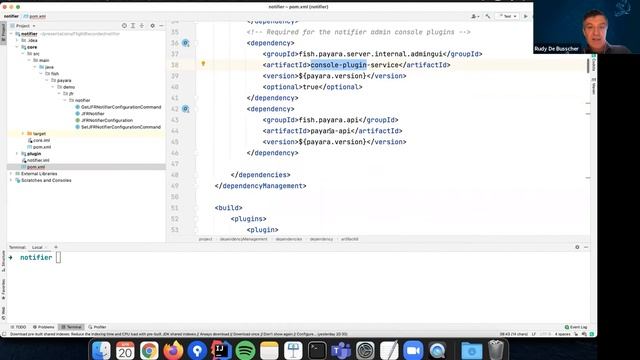Open the Problems tool window tab

[44, 327]
